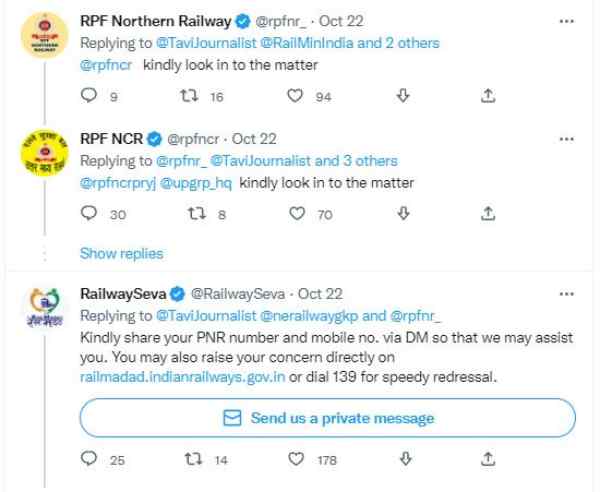Open more options for RailwaySeva tweet

(568, 293)
